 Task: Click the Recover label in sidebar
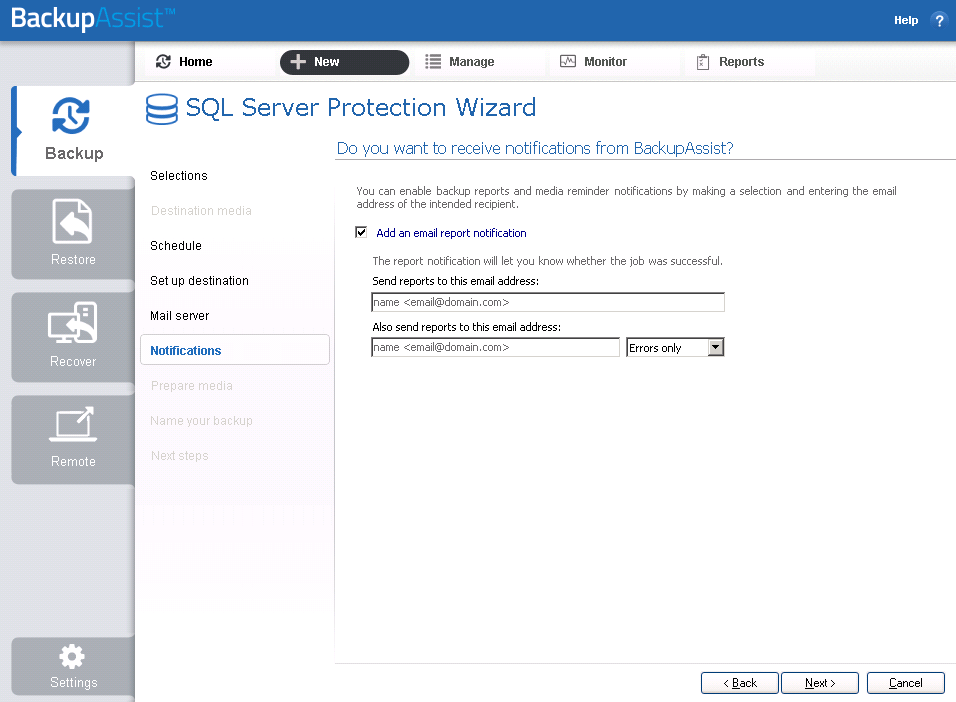tap(73, 362)
